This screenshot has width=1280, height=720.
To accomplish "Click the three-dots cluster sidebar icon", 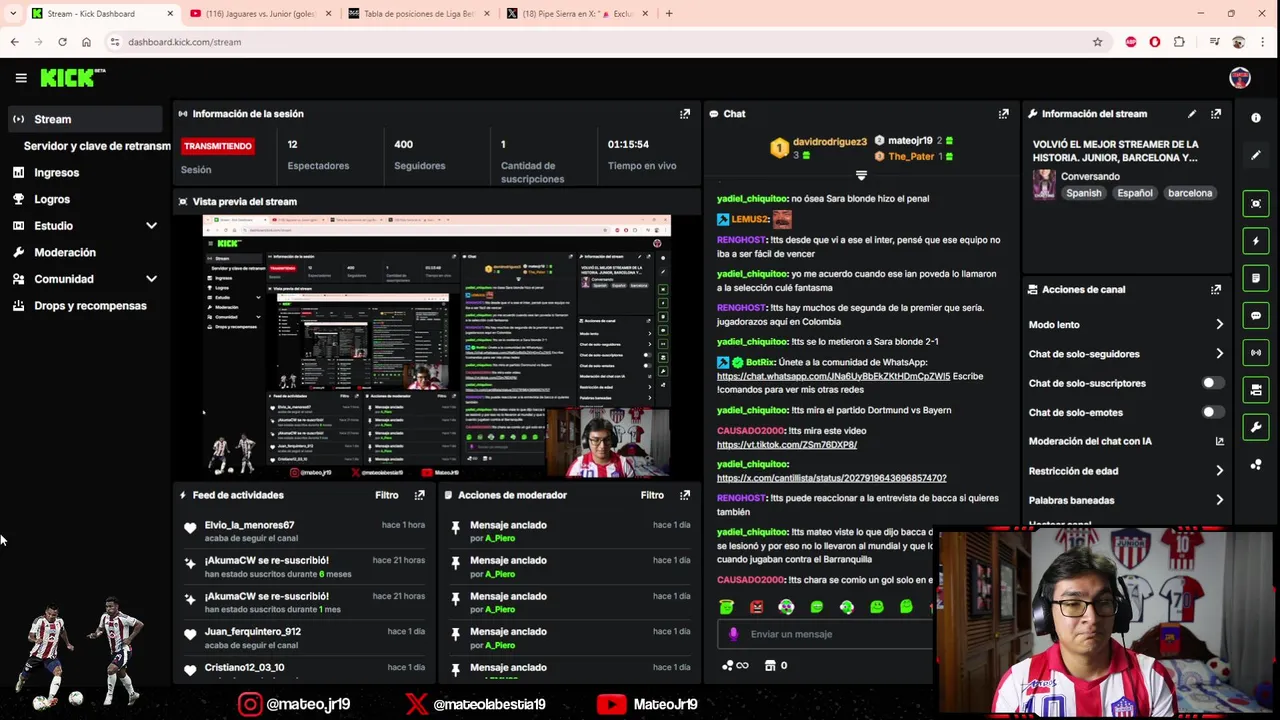I will click(1256, 465).
